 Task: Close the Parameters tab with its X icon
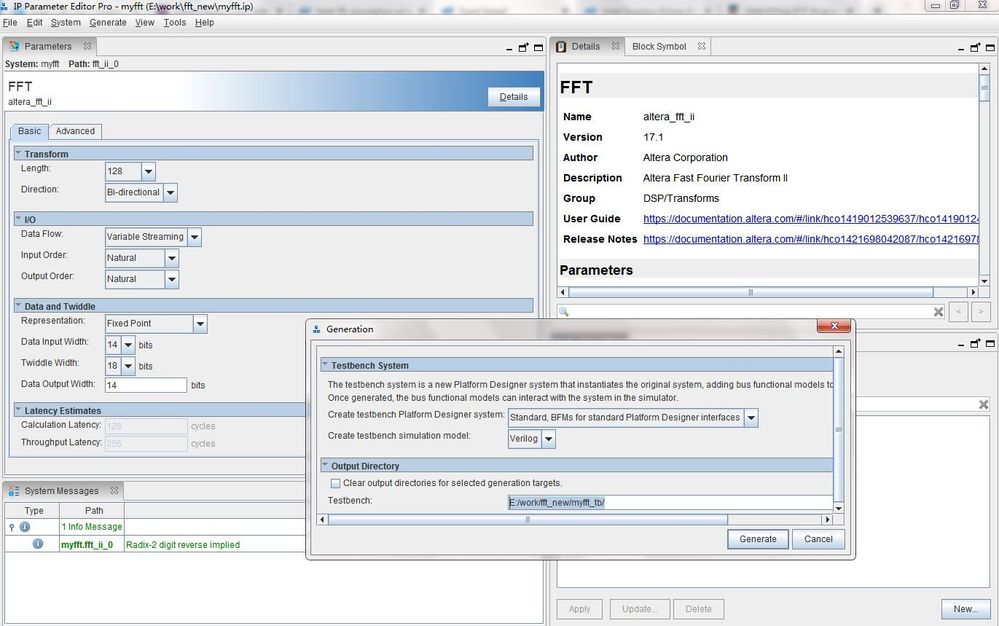87,46
